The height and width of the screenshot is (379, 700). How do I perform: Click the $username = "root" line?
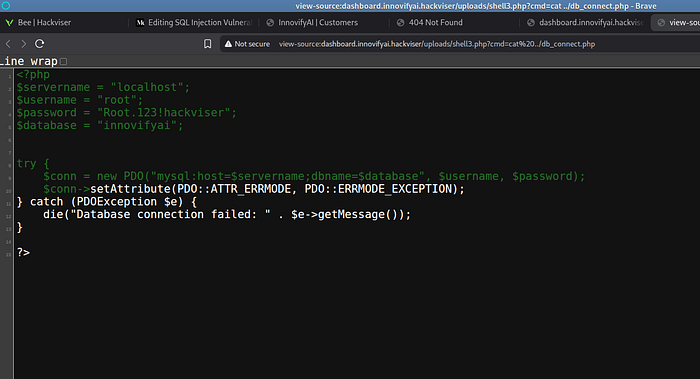(79, 100)
